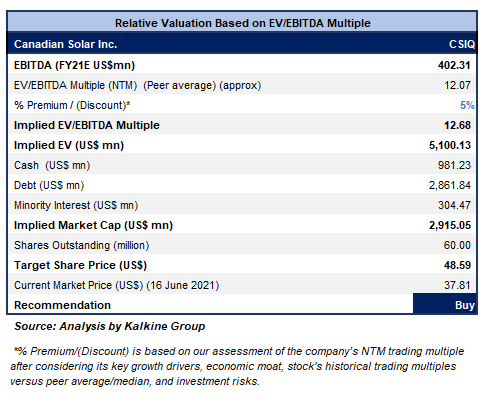Select the 'Debt (US$ mn)' label
The width and height of the screenshot is (492, 402).
[x=49, y=185]
